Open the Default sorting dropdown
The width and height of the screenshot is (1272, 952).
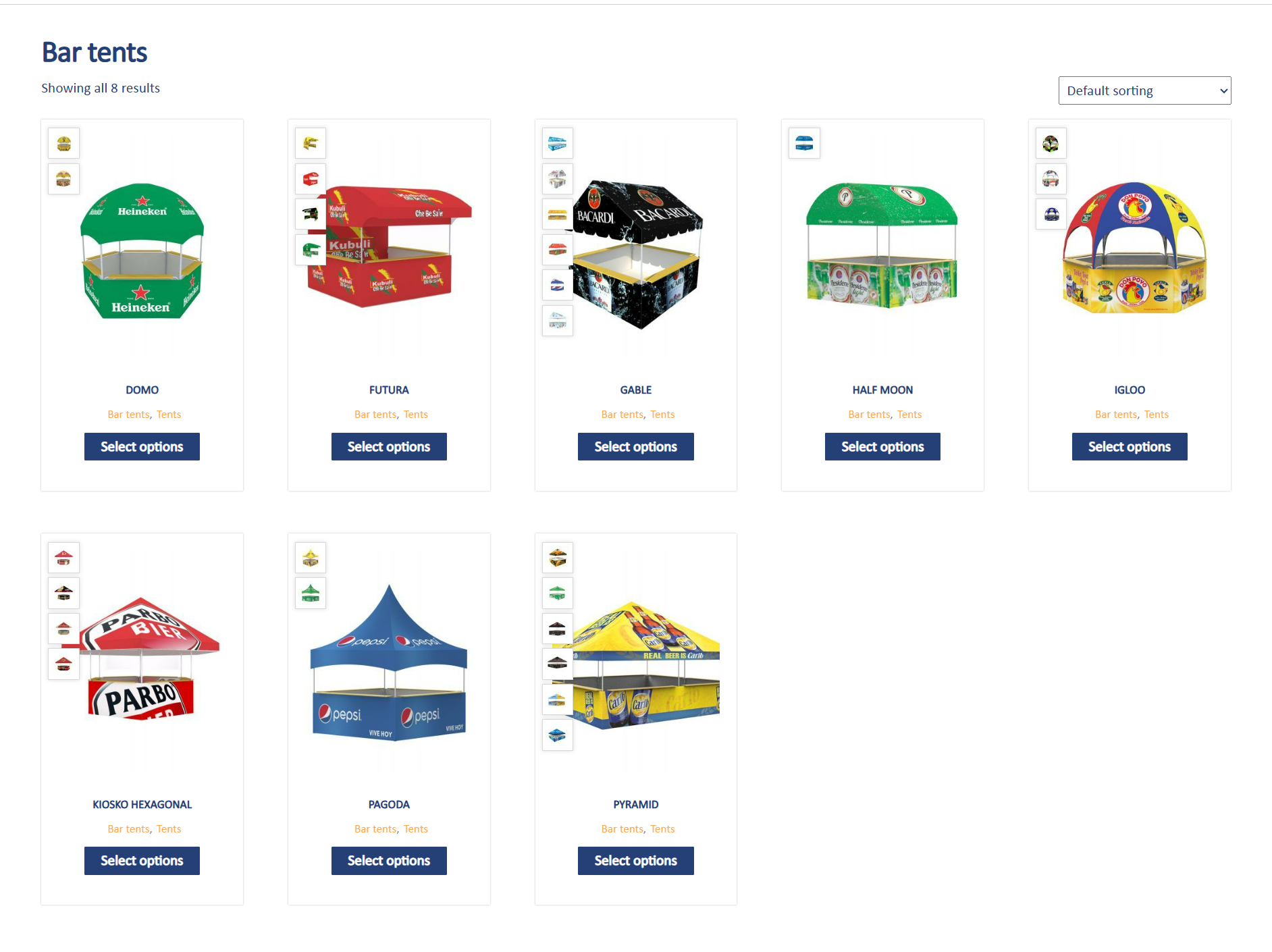[x=1144, y=90]
